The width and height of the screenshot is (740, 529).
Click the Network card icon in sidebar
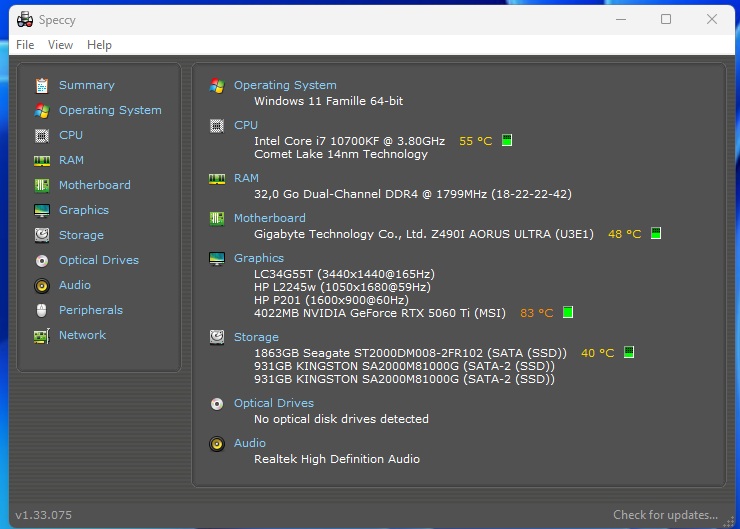pos(42,336)
